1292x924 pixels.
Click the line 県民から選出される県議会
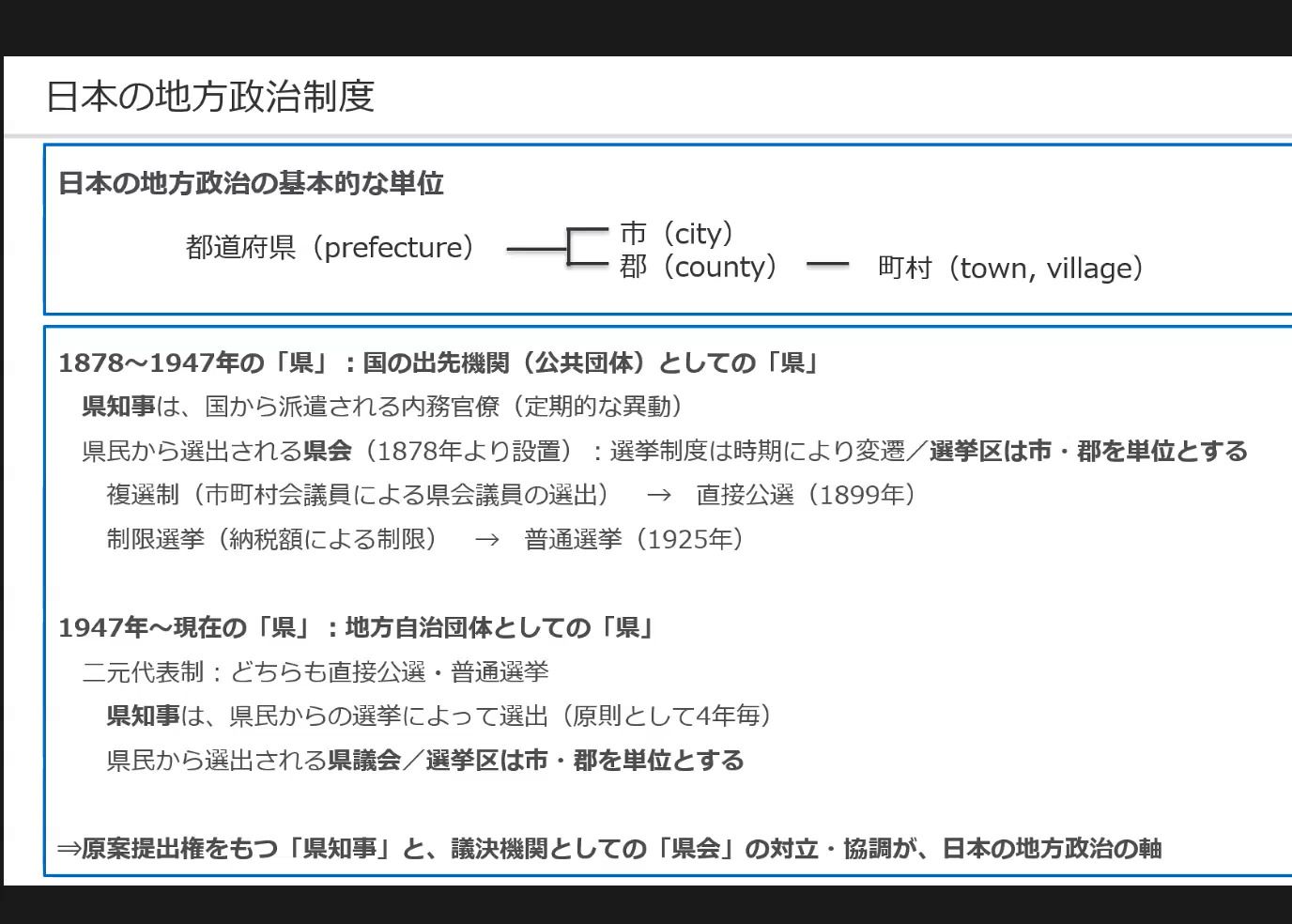point(425,760)
